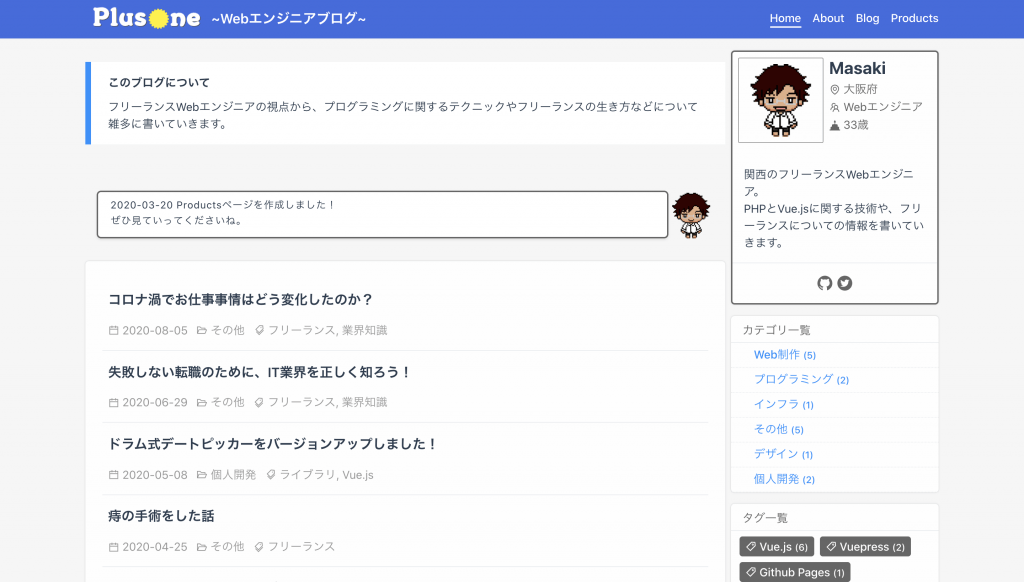Open the Home navigation item

point(785,18)
